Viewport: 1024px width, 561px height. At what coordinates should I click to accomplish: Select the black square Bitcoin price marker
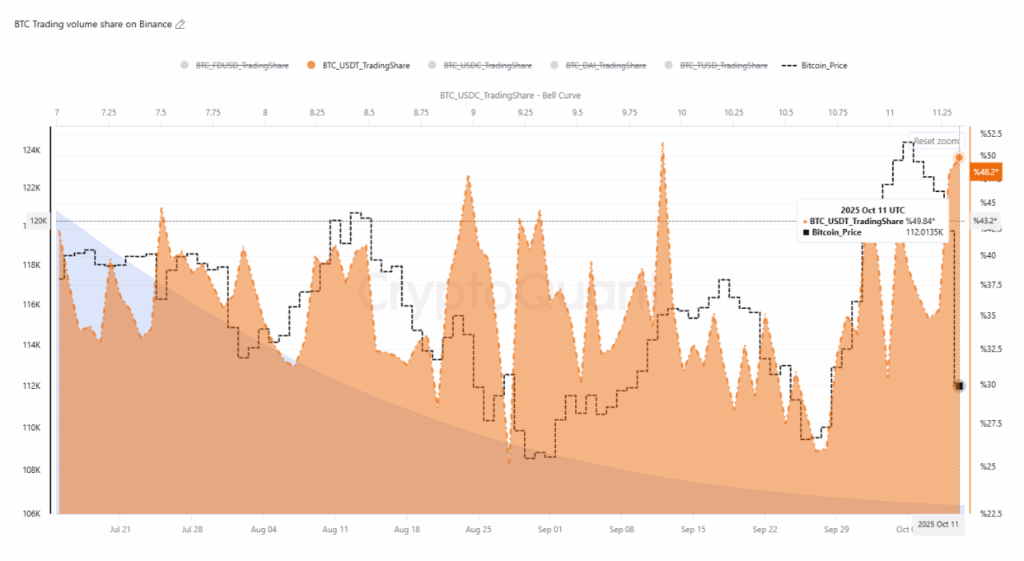[x=959, y=386]
